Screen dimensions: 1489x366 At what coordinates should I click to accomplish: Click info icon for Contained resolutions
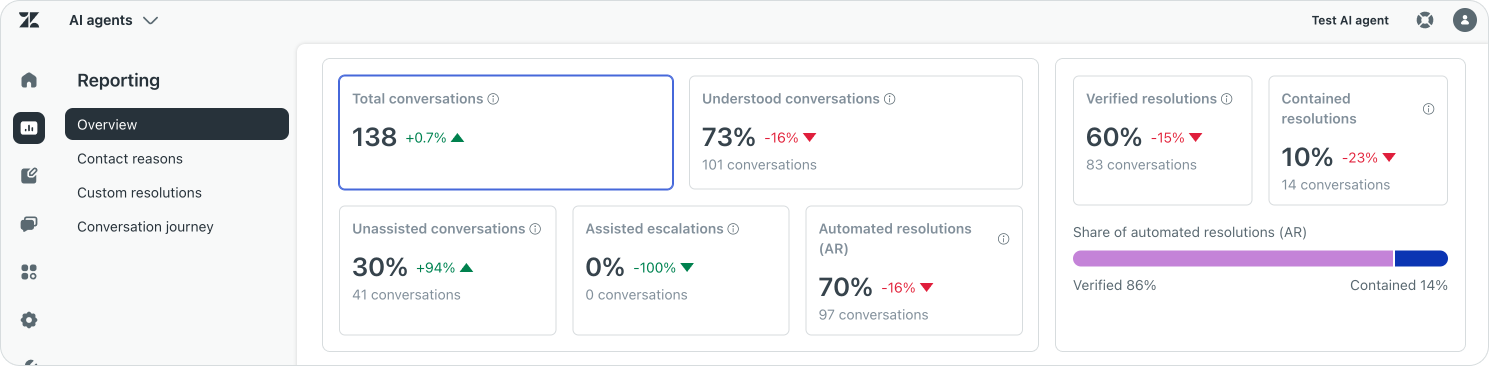click(1428, 109)
